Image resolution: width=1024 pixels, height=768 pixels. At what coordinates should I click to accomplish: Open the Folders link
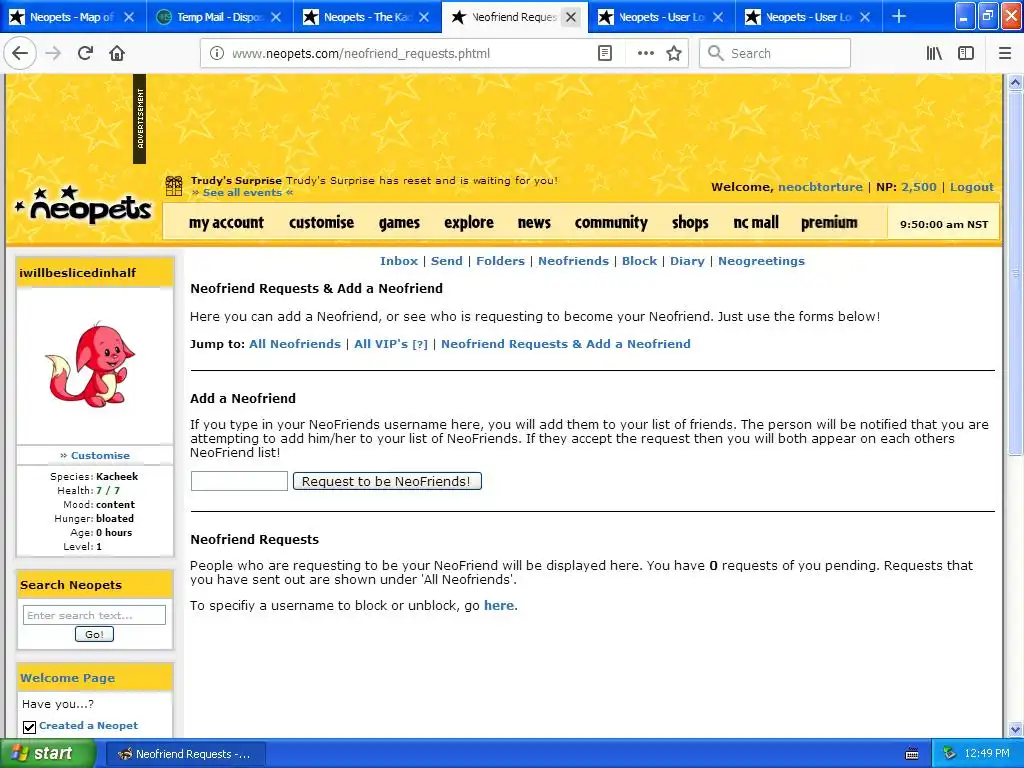click(x=500, y=261)
